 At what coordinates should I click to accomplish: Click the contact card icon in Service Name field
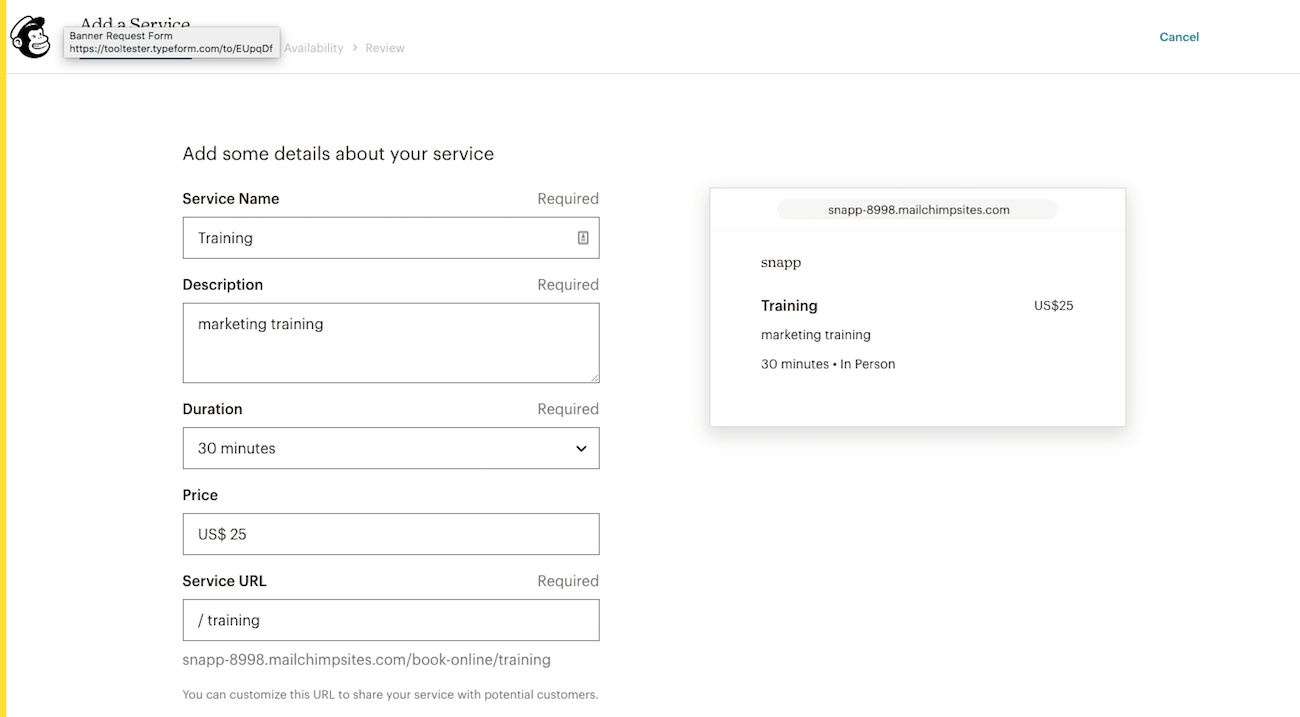click(x=583, y=238)
